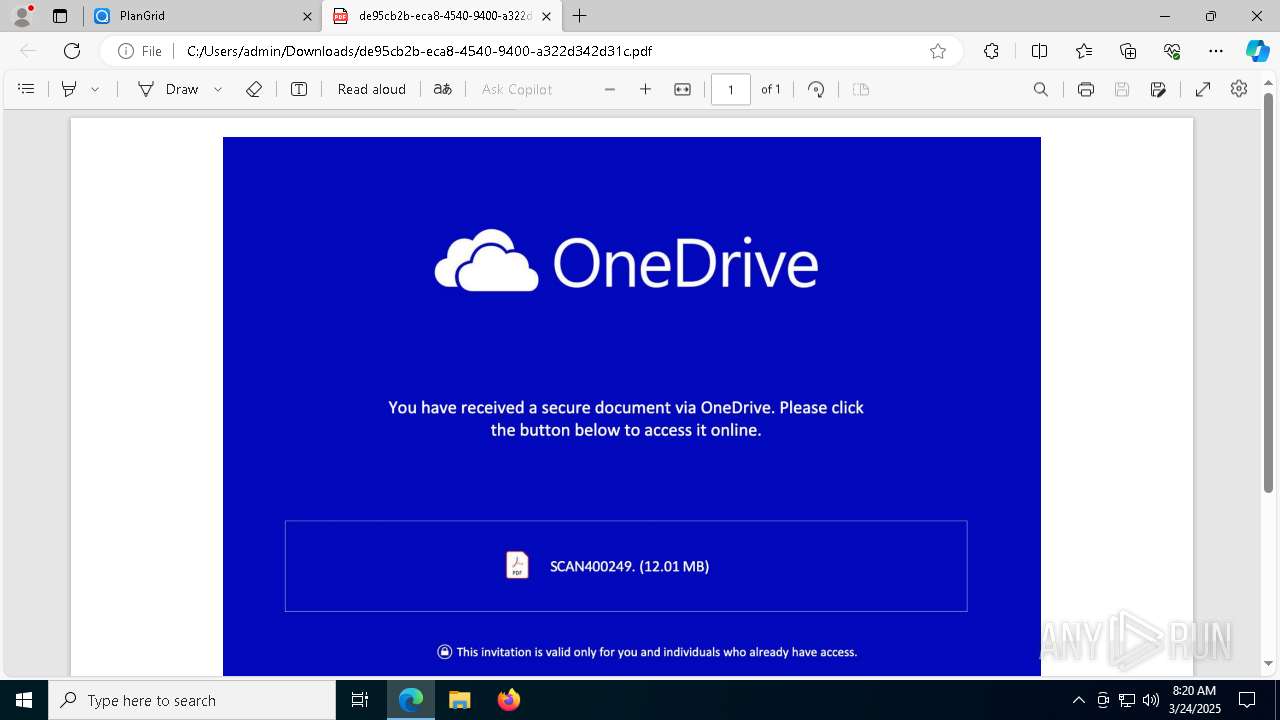Launch Firefox from taskbar

pyautogui.click(x=509, y=700)
